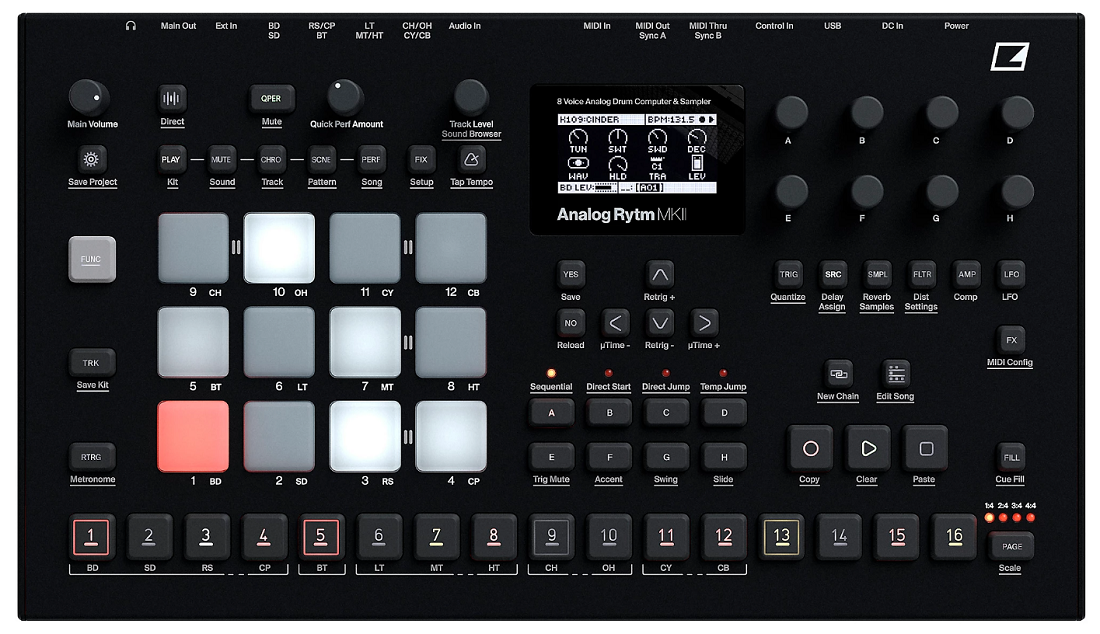This screenshot has height=634, width=1100.
Task: Click the Play button labeled Clear
Action: pyautogui.click(x=868, y=448)
